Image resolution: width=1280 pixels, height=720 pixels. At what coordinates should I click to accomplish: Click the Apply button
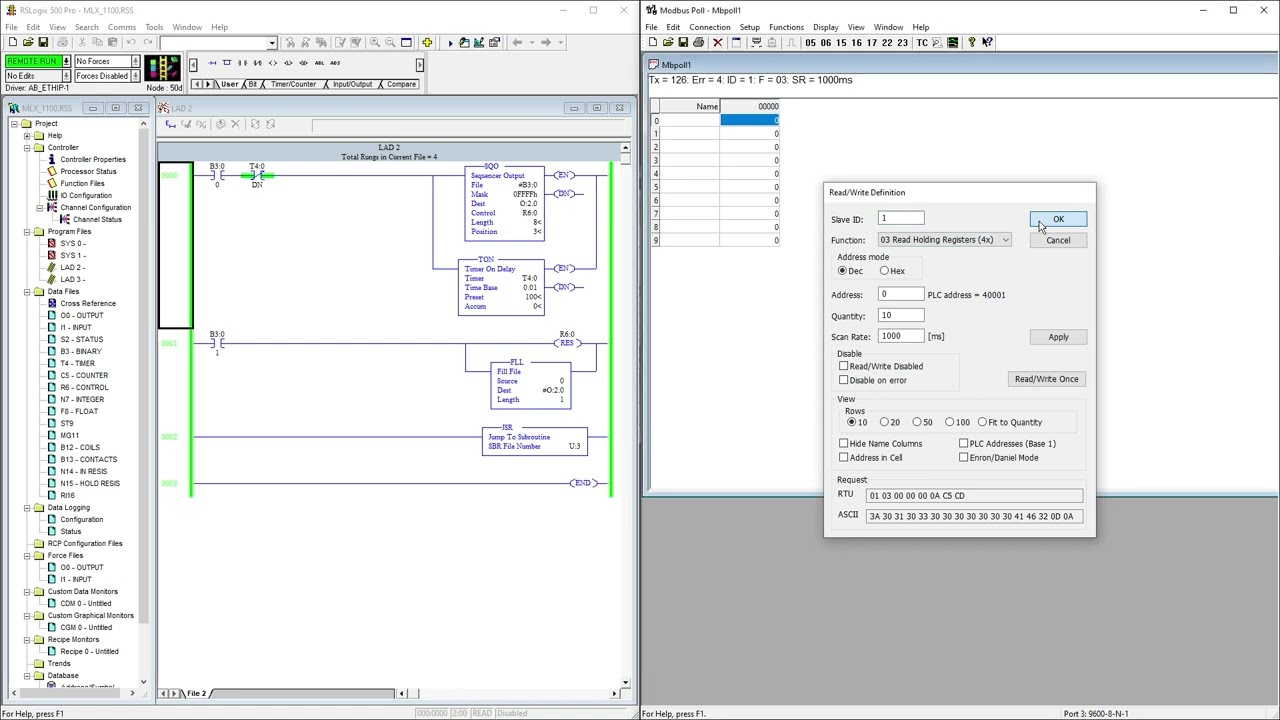click(x=1058, y=337)
